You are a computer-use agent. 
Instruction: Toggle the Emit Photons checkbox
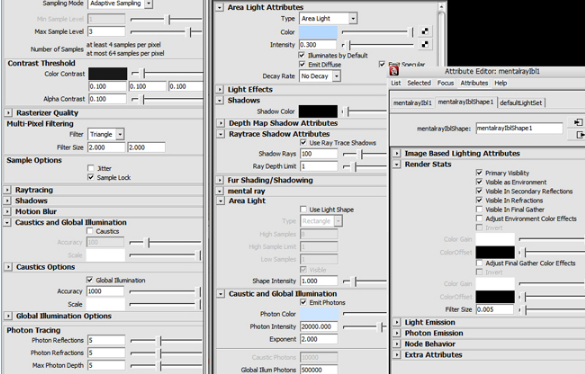[303, 302]
